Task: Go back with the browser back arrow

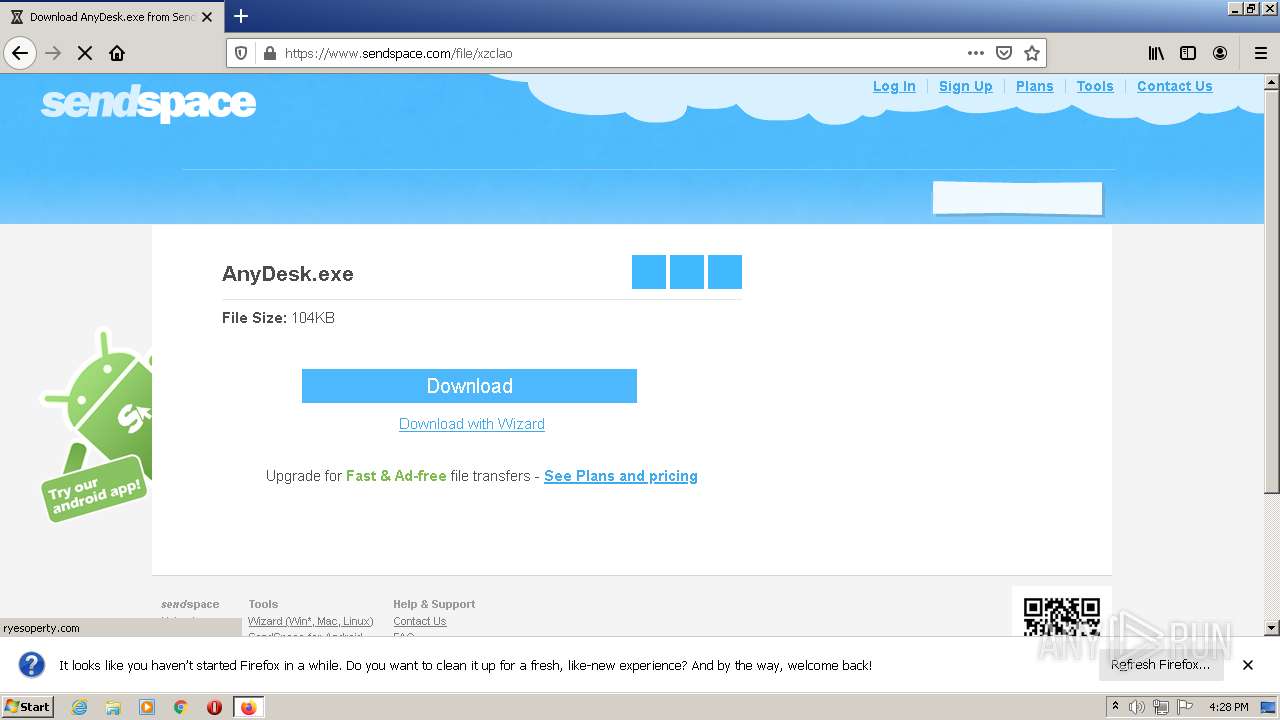Action: tap(20, 53)
